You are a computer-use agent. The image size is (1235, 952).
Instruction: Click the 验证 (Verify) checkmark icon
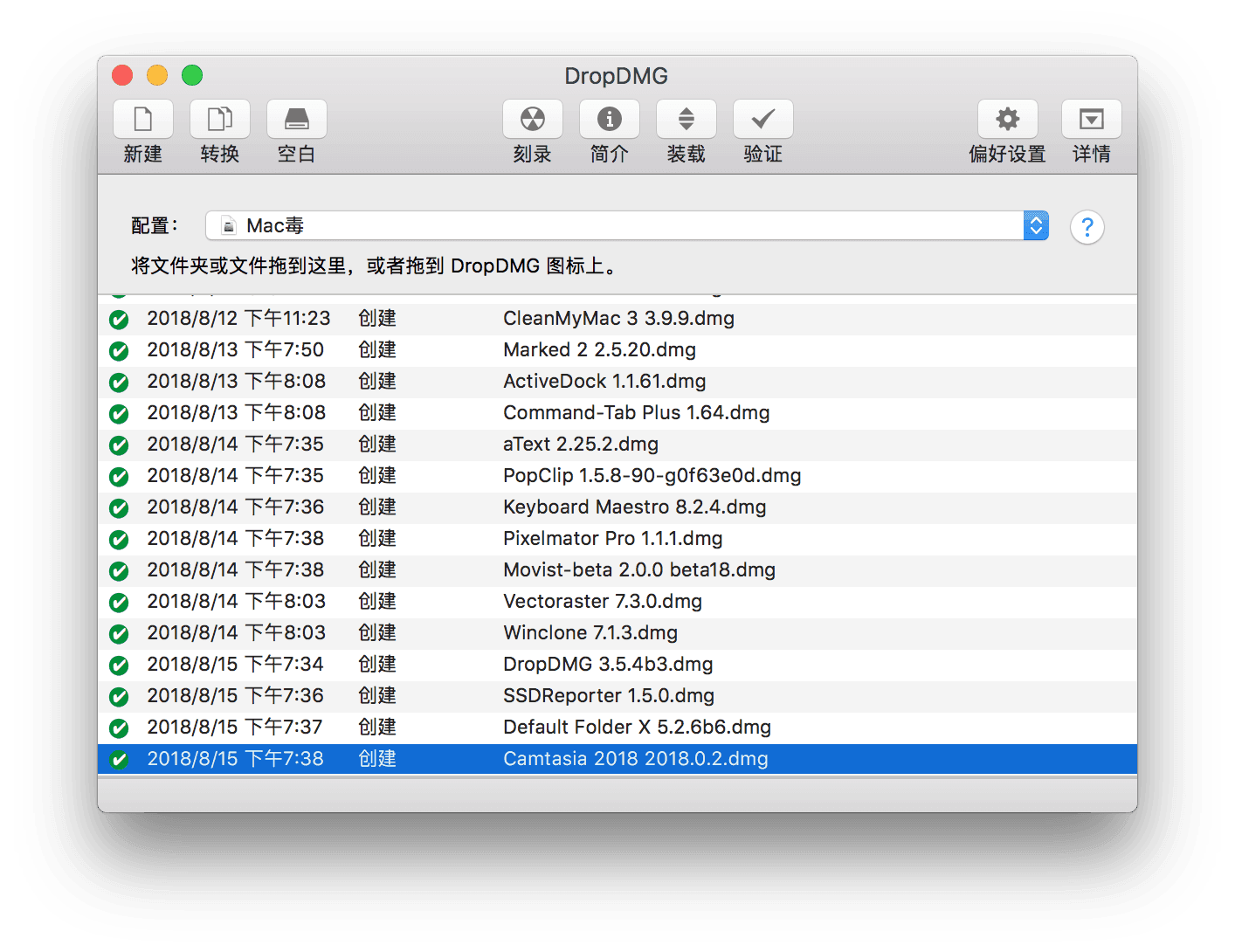pos(763,119)
